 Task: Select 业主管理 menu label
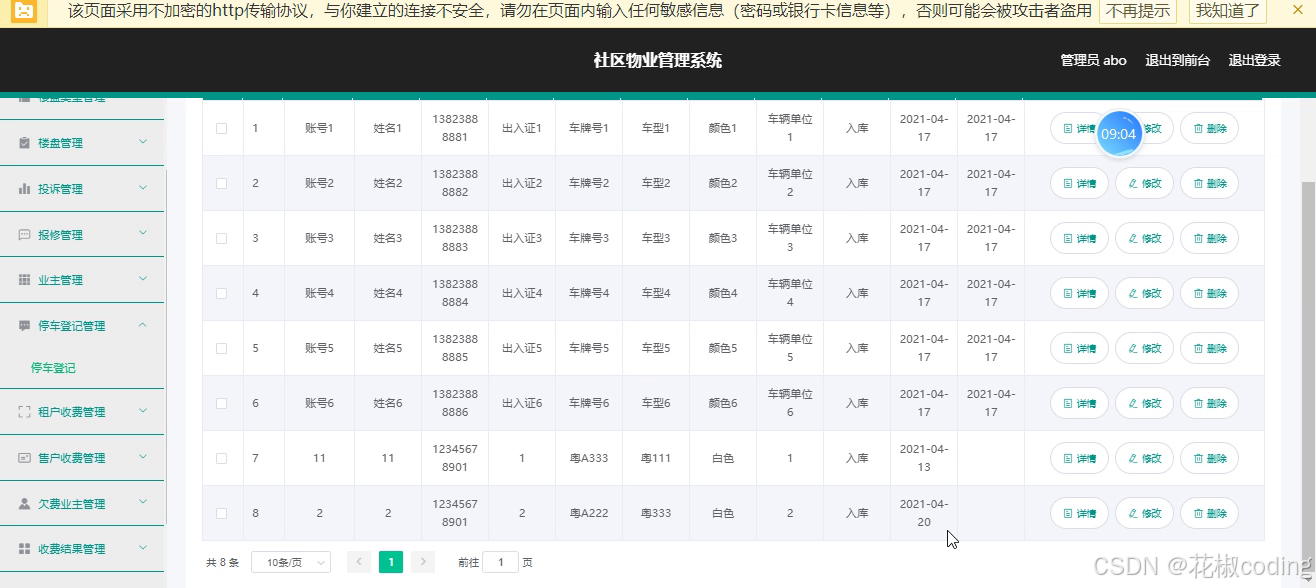click(60, 280)
